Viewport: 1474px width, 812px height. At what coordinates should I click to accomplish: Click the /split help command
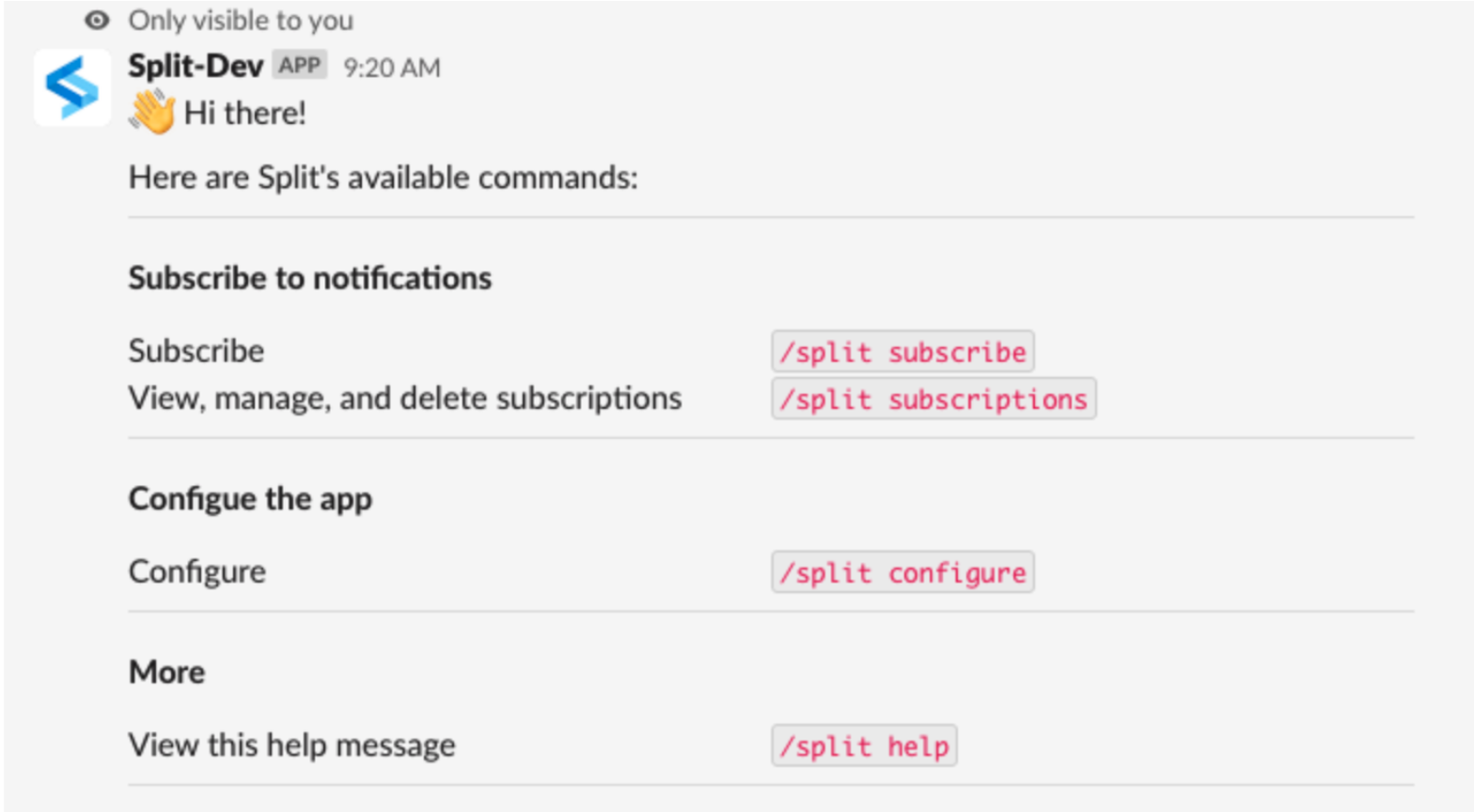(864, 746)
